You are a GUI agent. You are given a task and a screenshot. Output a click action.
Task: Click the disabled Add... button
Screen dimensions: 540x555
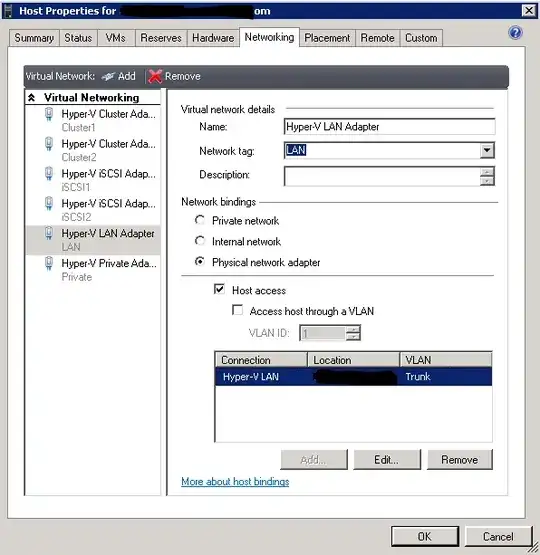pyautogui.click(x=314, y=460)
